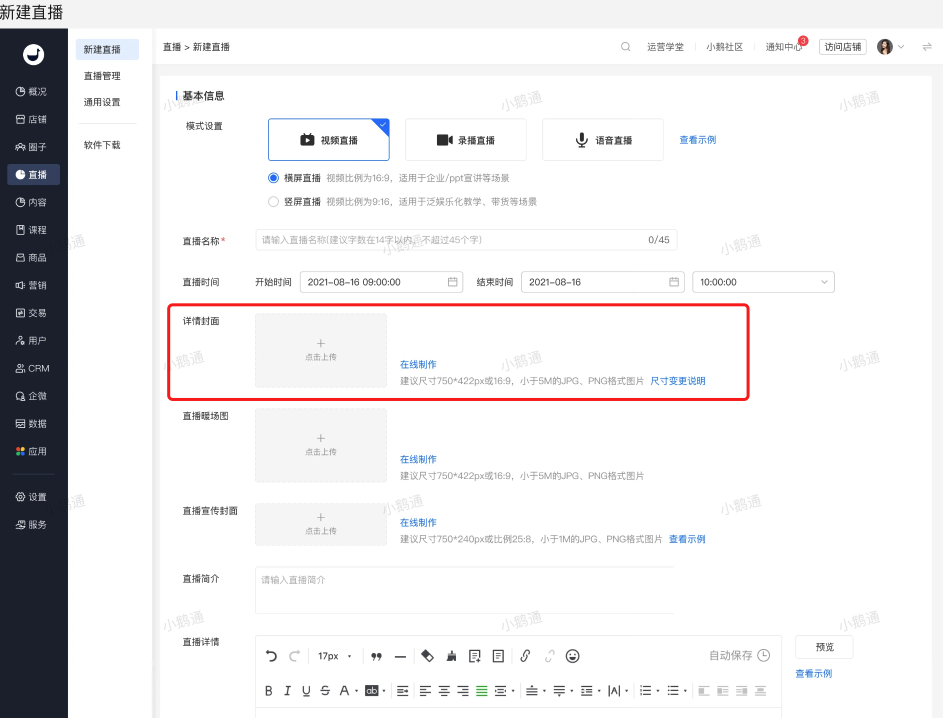
Task: Click 在线制作 link for 详情封面
Action: coord(418,364)
